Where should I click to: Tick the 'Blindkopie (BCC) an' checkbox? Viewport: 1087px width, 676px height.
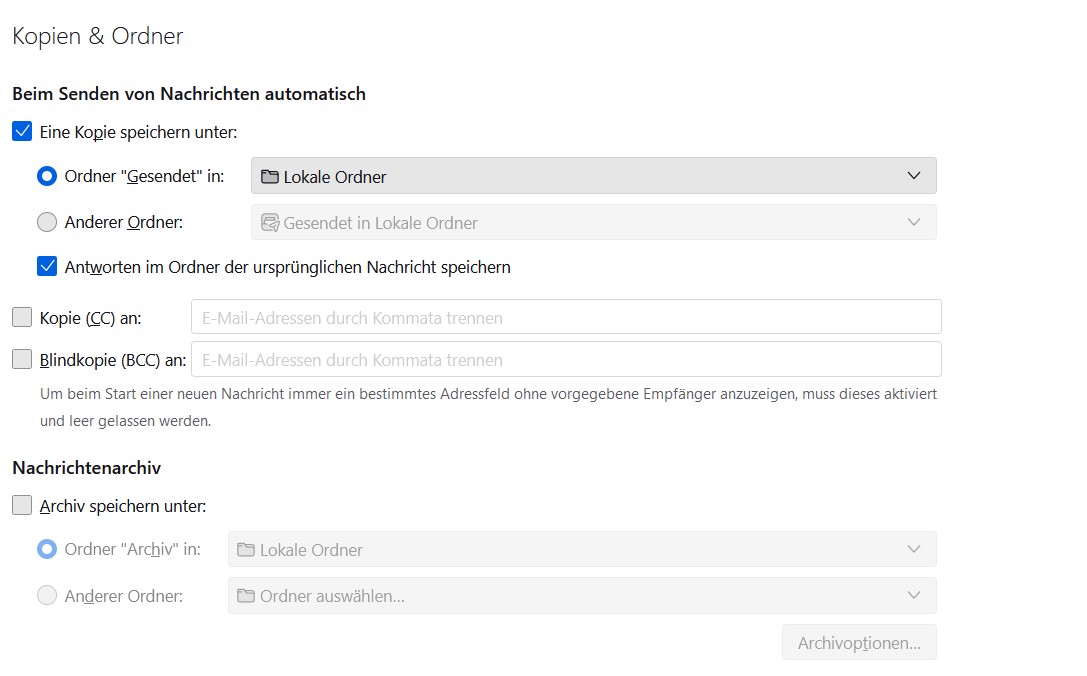click(22, 360)
